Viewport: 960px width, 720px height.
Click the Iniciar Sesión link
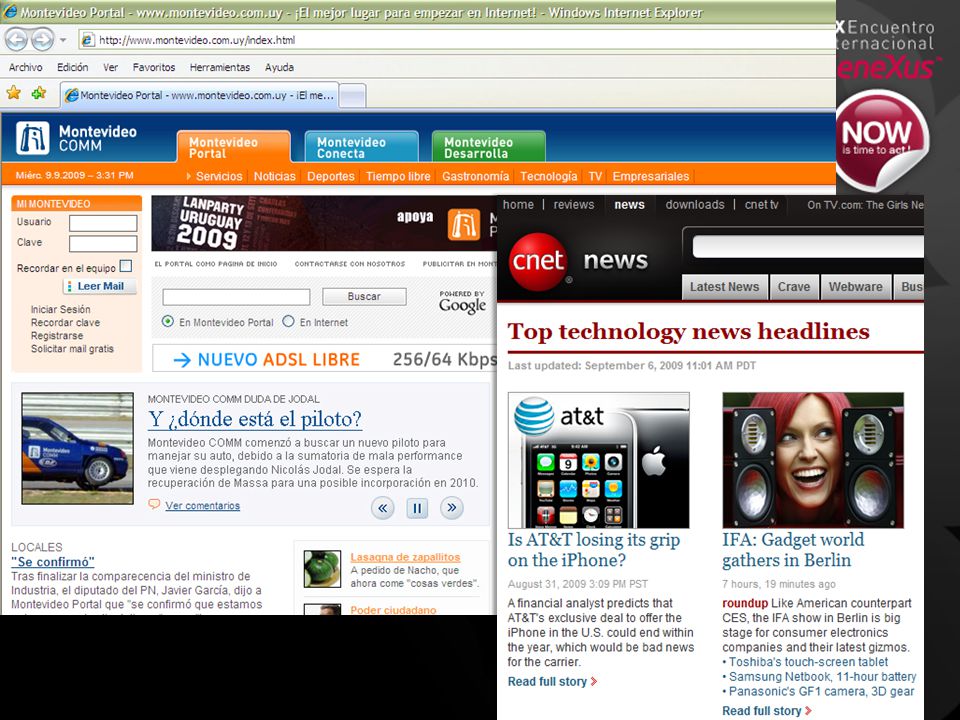coord(61,309)
